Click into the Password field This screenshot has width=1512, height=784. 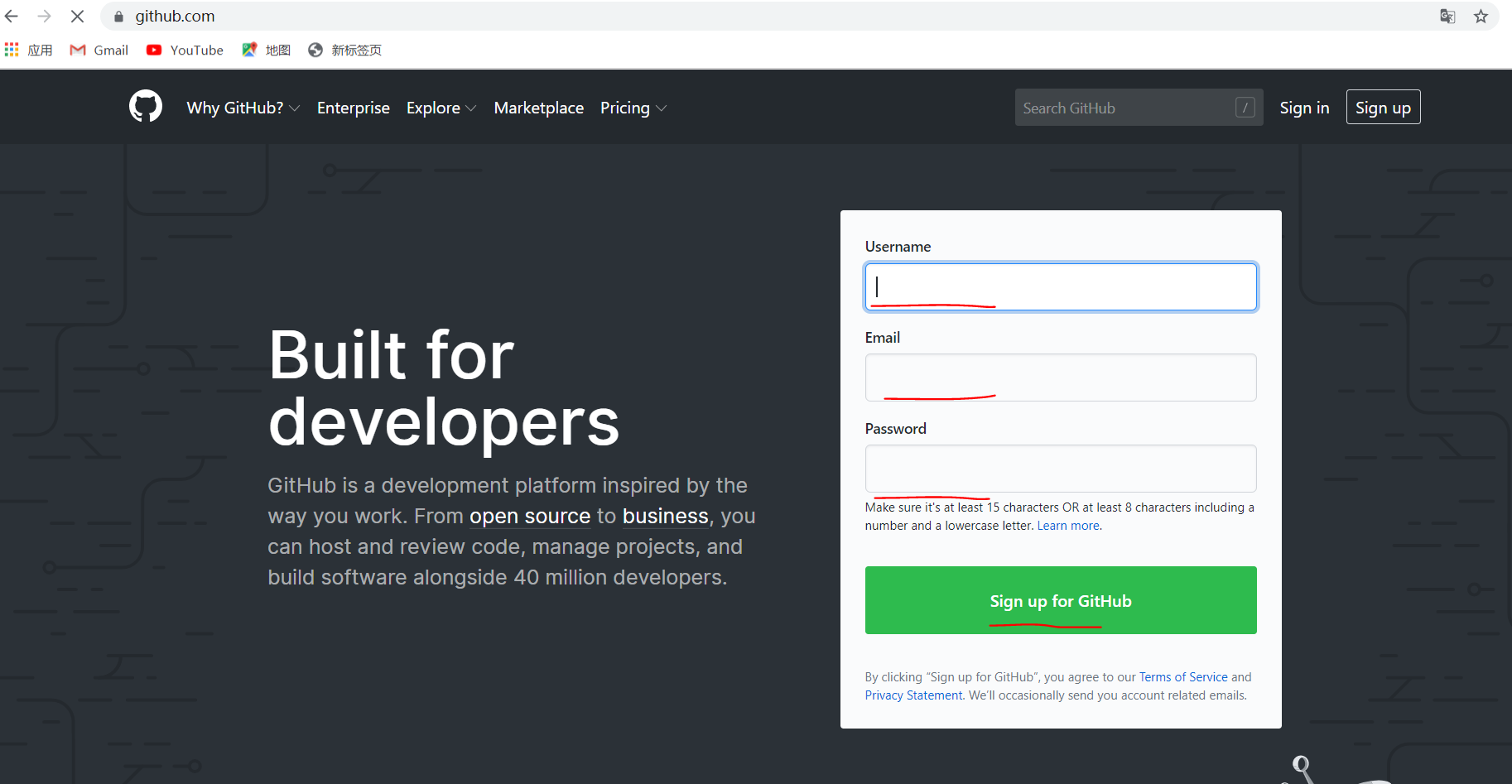[x=1061, y=469]
